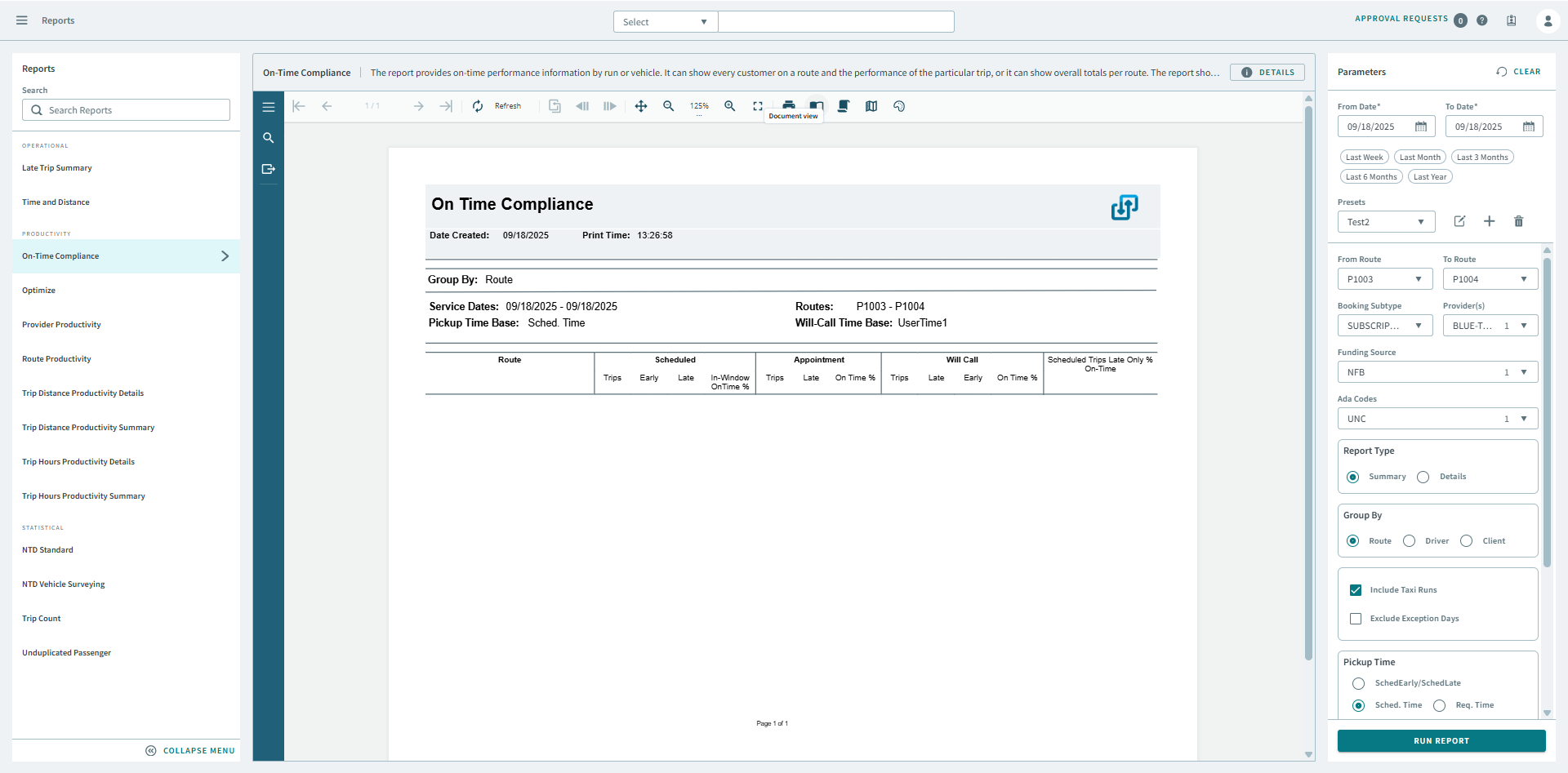Viewport: 1568px width, 773px height.
Task: Select the Details report type radio button
Action: pos(1423,477)
